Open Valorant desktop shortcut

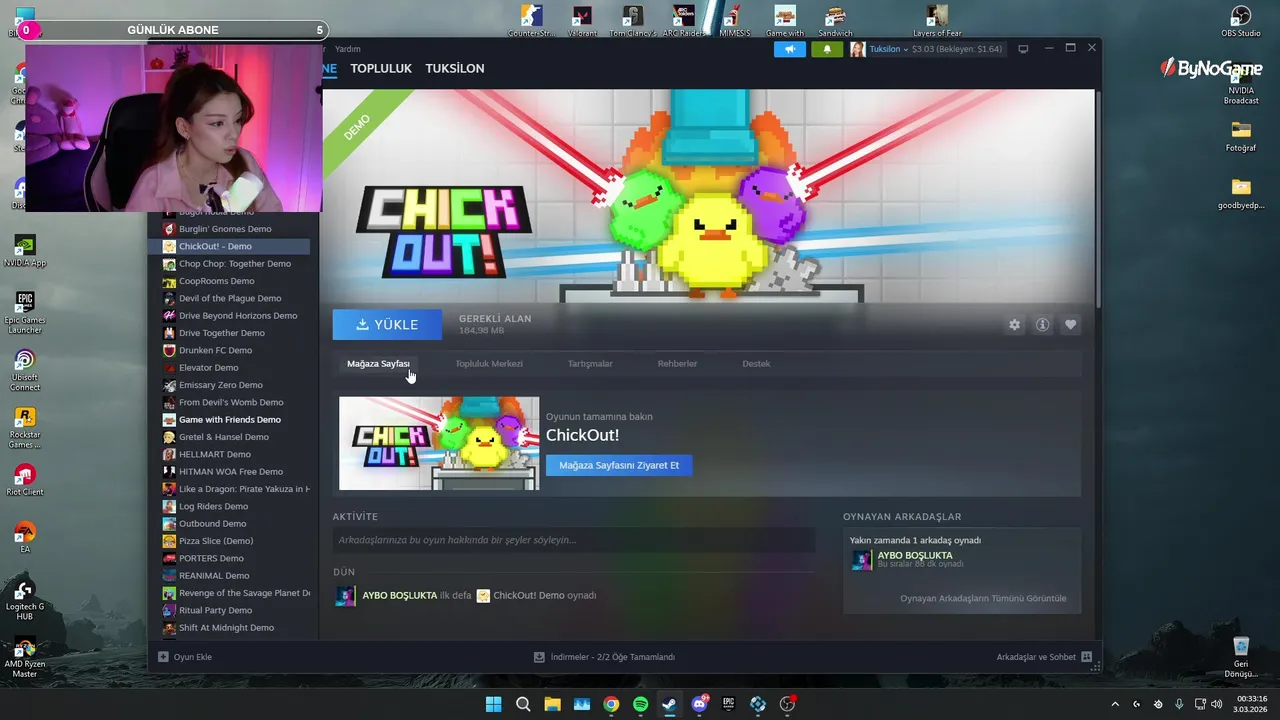582,20
